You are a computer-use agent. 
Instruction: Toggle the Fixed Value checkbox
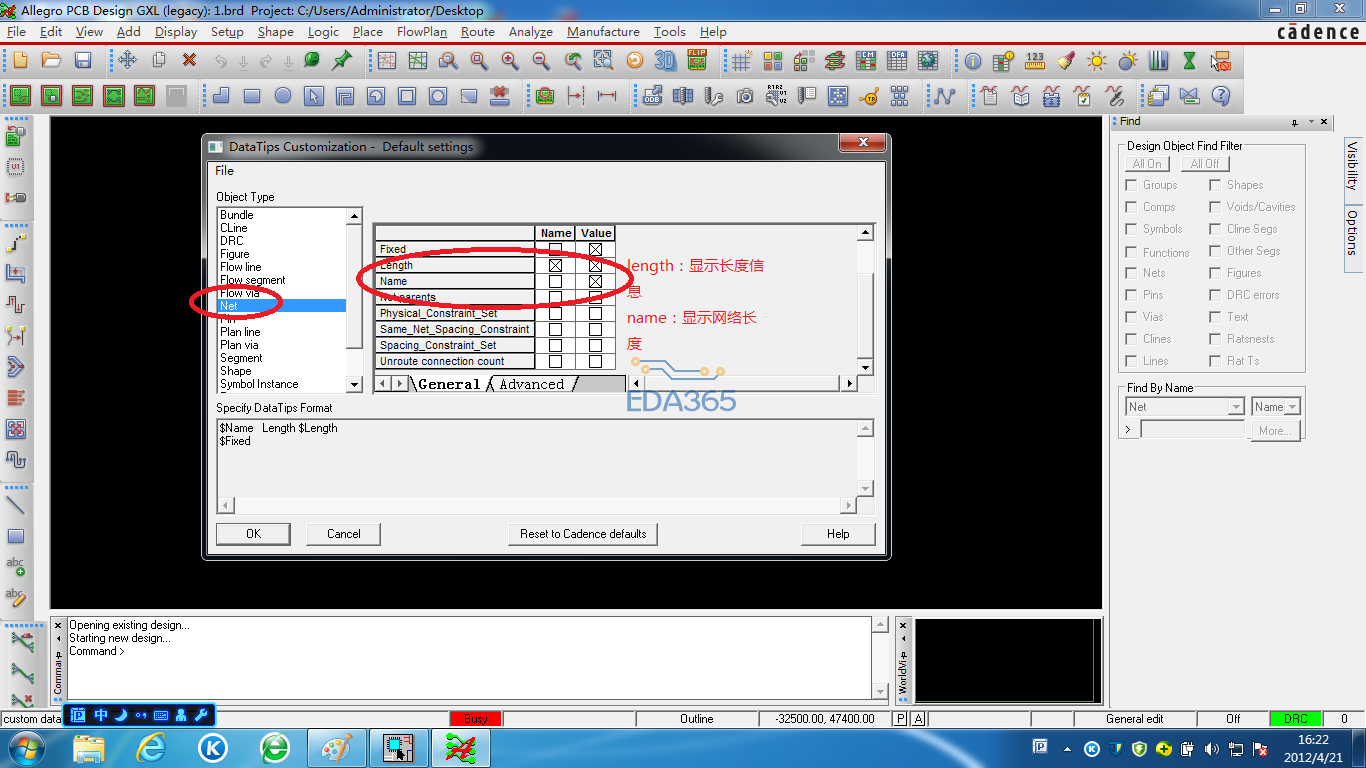596,250
